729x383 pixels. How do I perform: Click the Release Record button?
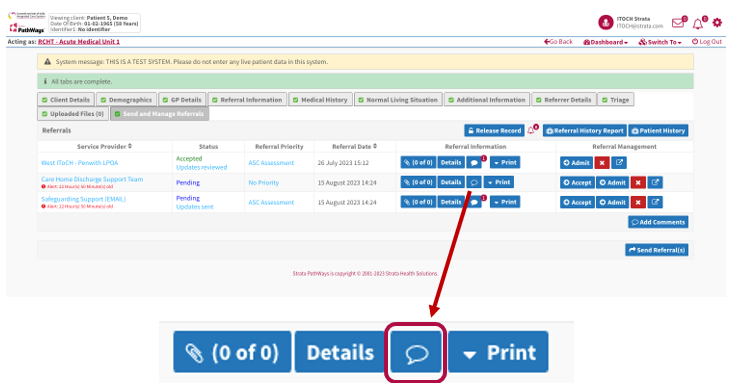click(494, 131)
